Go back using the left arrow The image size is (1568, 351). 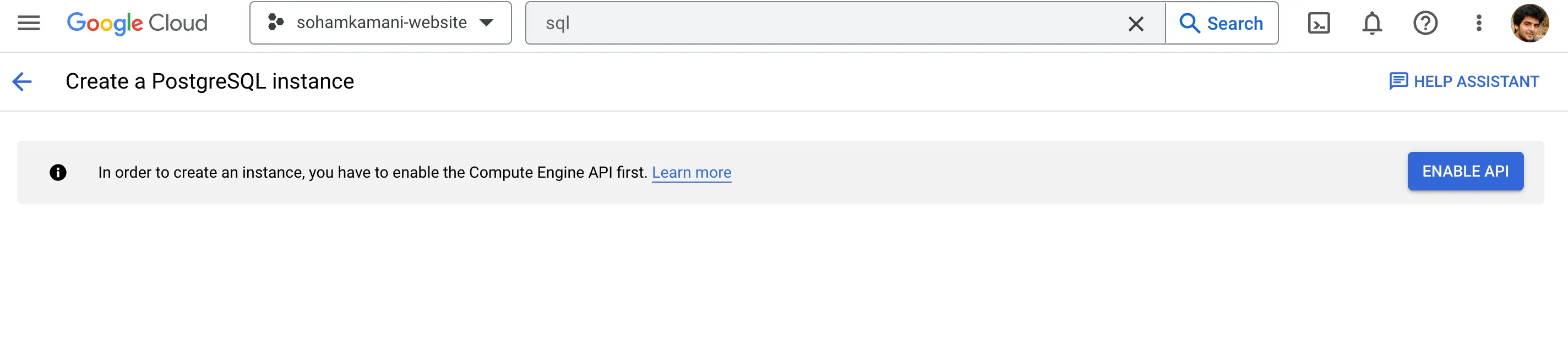[22, 81]
